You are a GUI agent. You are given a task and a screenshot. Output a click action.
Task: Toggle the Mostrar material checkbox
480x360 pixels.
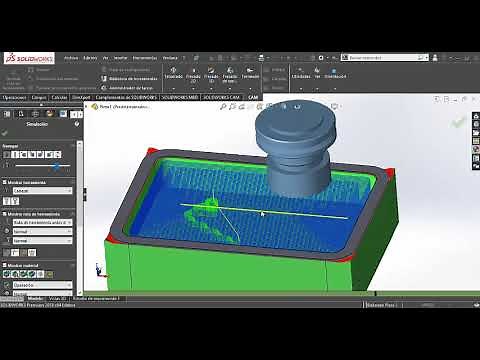[x=5, y=265]
